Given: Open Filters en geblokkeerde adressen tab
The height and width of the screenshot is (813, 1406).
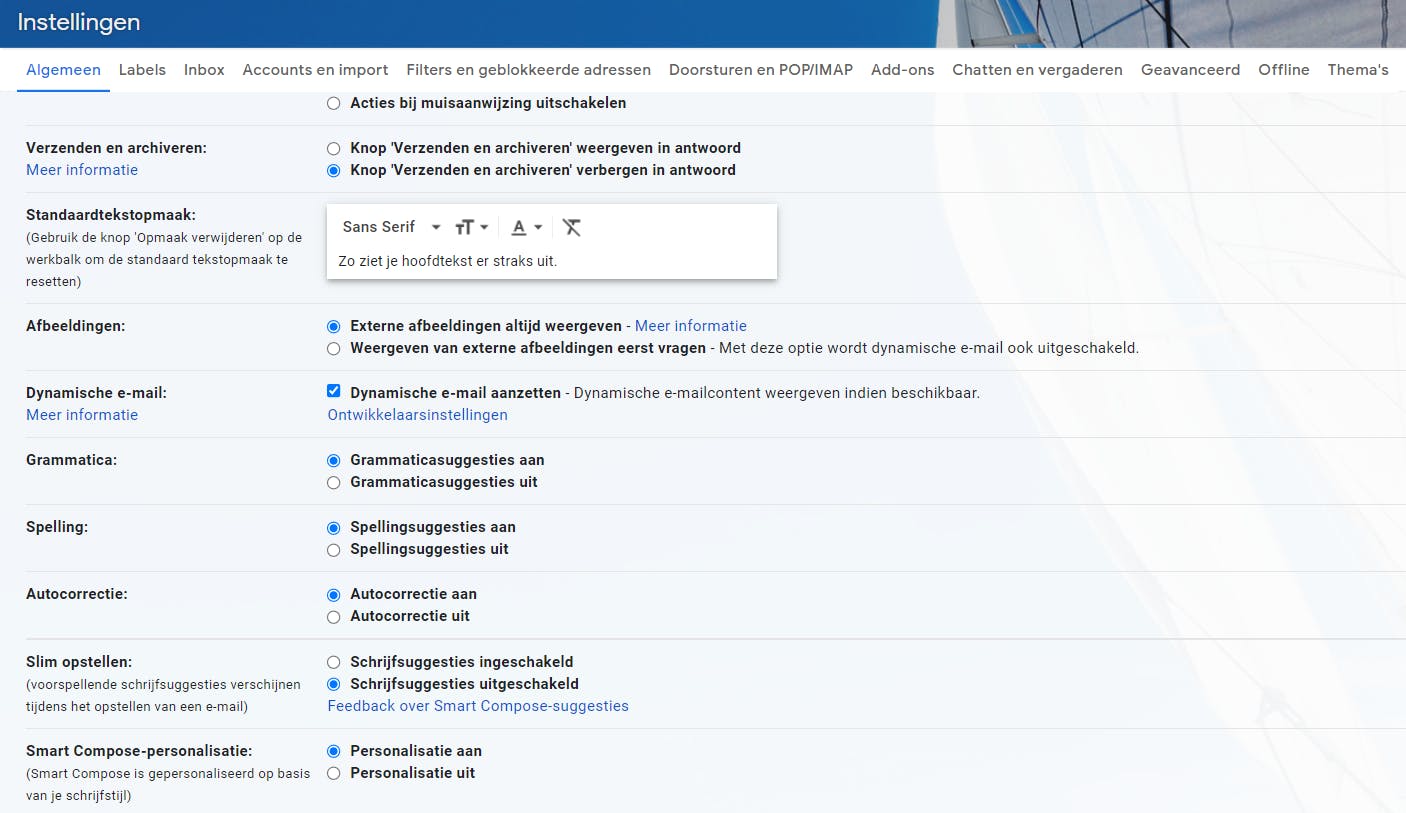Looking at the screenshot, I should click(528, 70).
